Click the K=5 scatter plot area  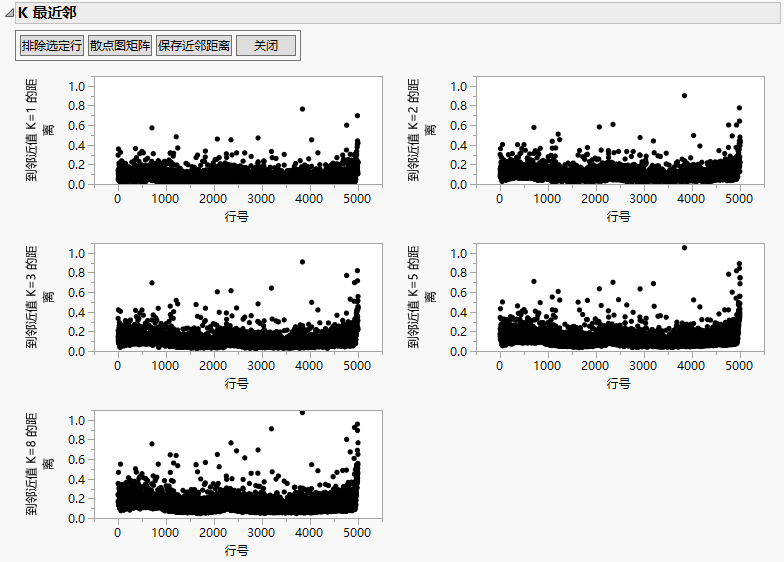click(620, 298)
